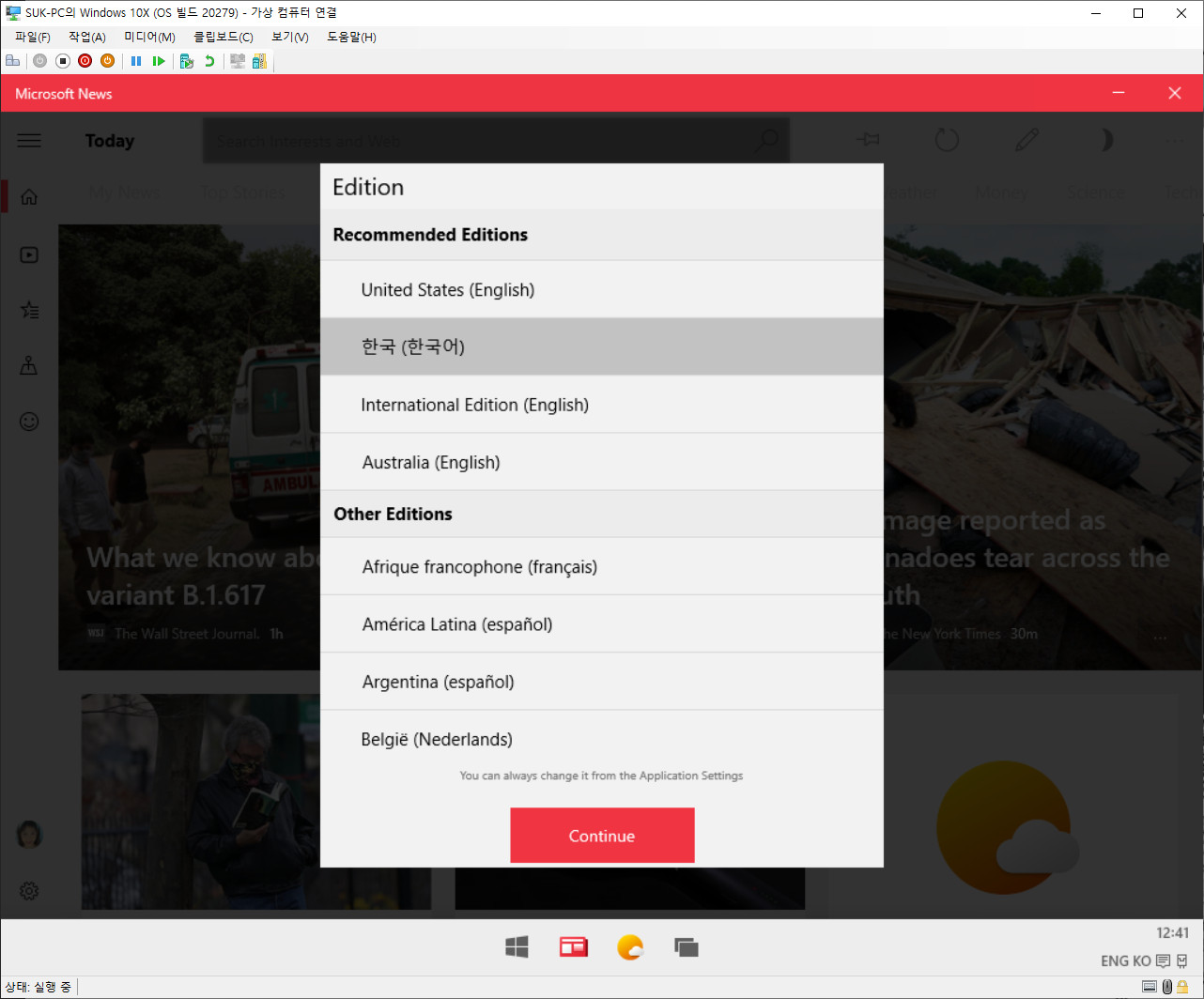
Task: Switch to the Money tab
Action: point(1001,192)
